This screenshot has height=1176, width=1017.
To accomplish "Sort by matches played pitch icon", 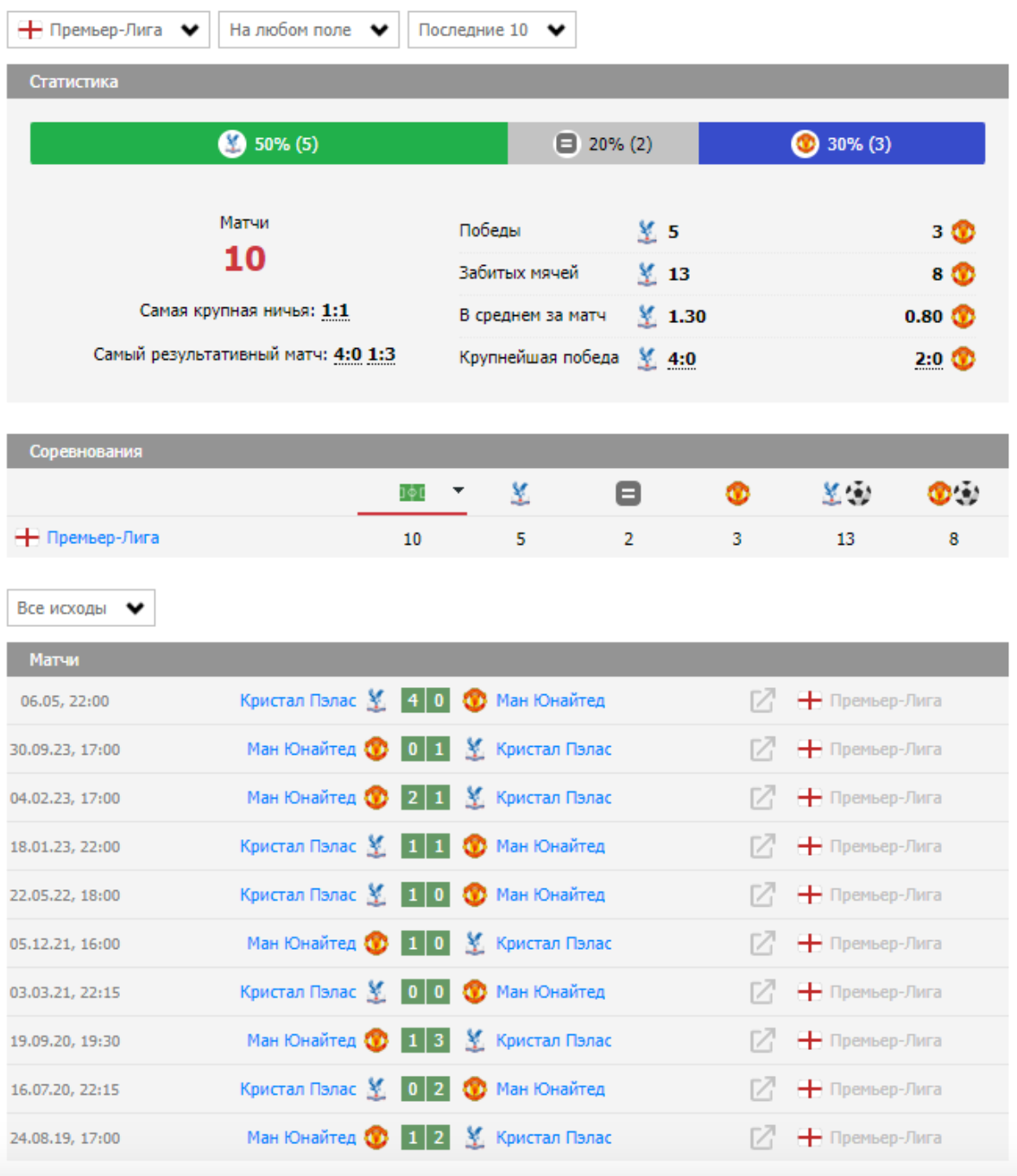I will 412,492.
